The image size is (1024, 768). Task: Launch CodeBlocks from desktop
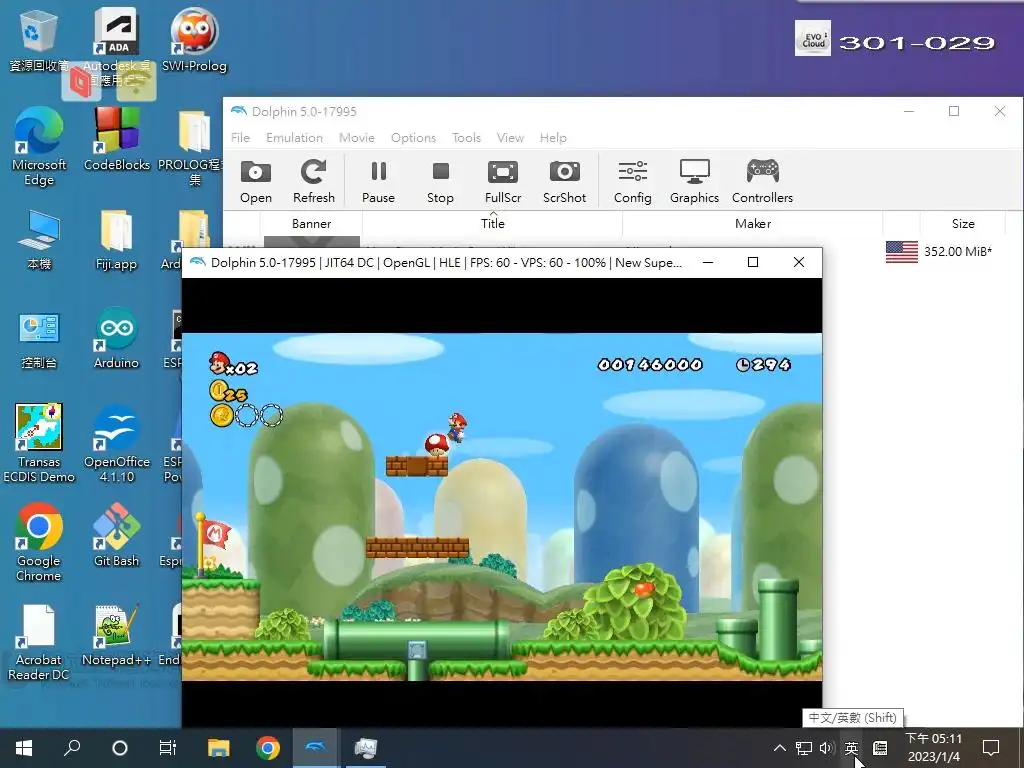[x=117, y=139]
